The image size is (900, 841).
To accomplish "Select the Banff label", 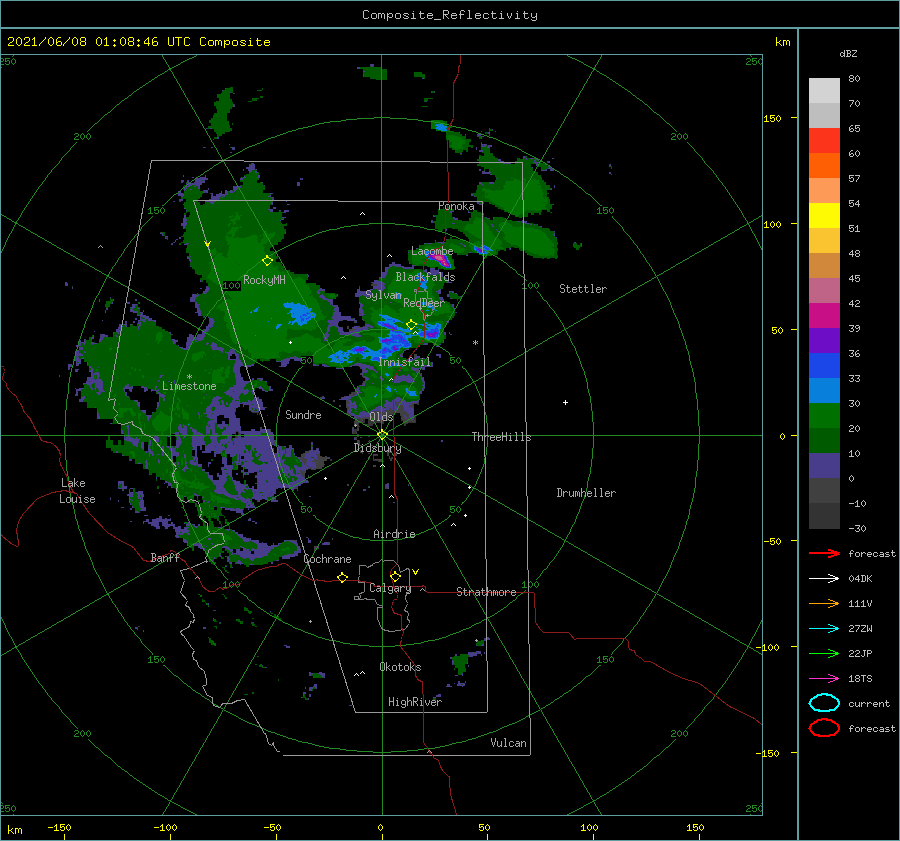I will 165,557.
